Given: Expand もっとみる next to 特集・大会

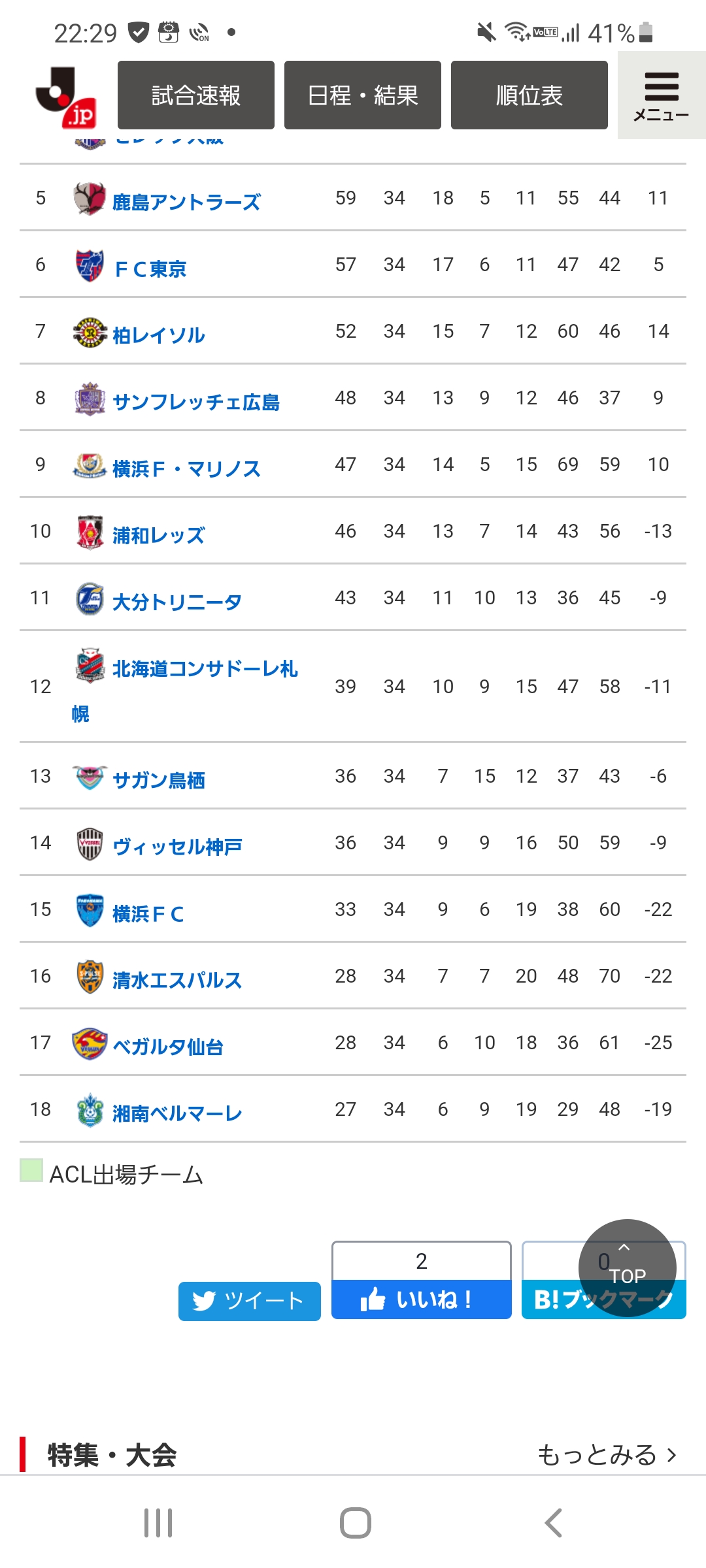Looking at the screenshot, I should click(607, 1455).
